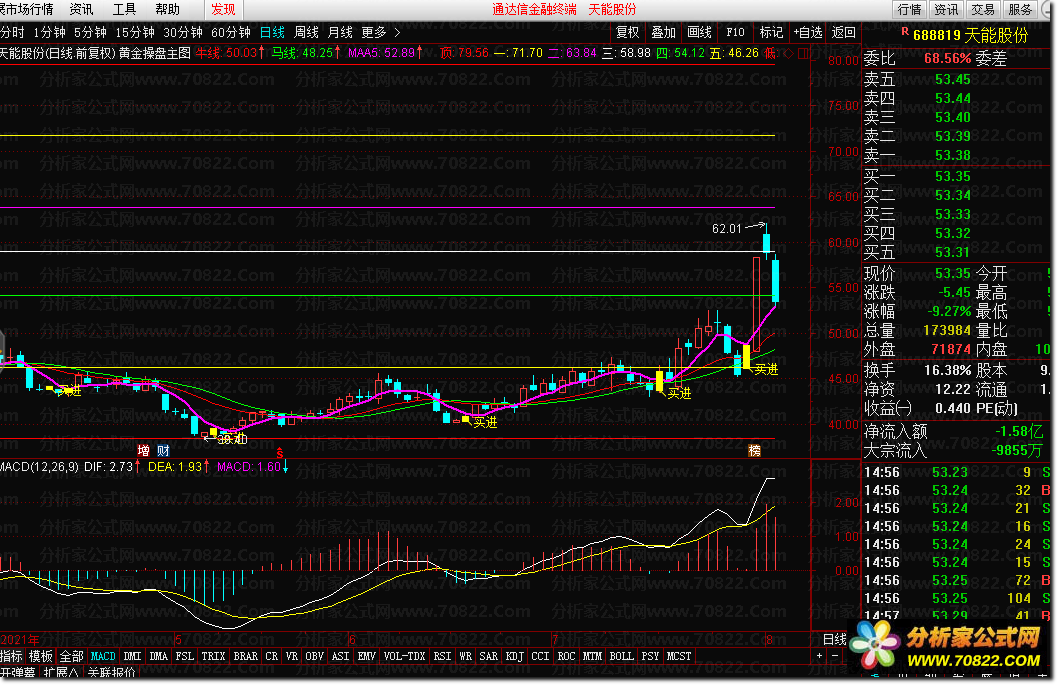Click 卖一 price 53.38
This screenshot has height=685, width=1059.
952,155
